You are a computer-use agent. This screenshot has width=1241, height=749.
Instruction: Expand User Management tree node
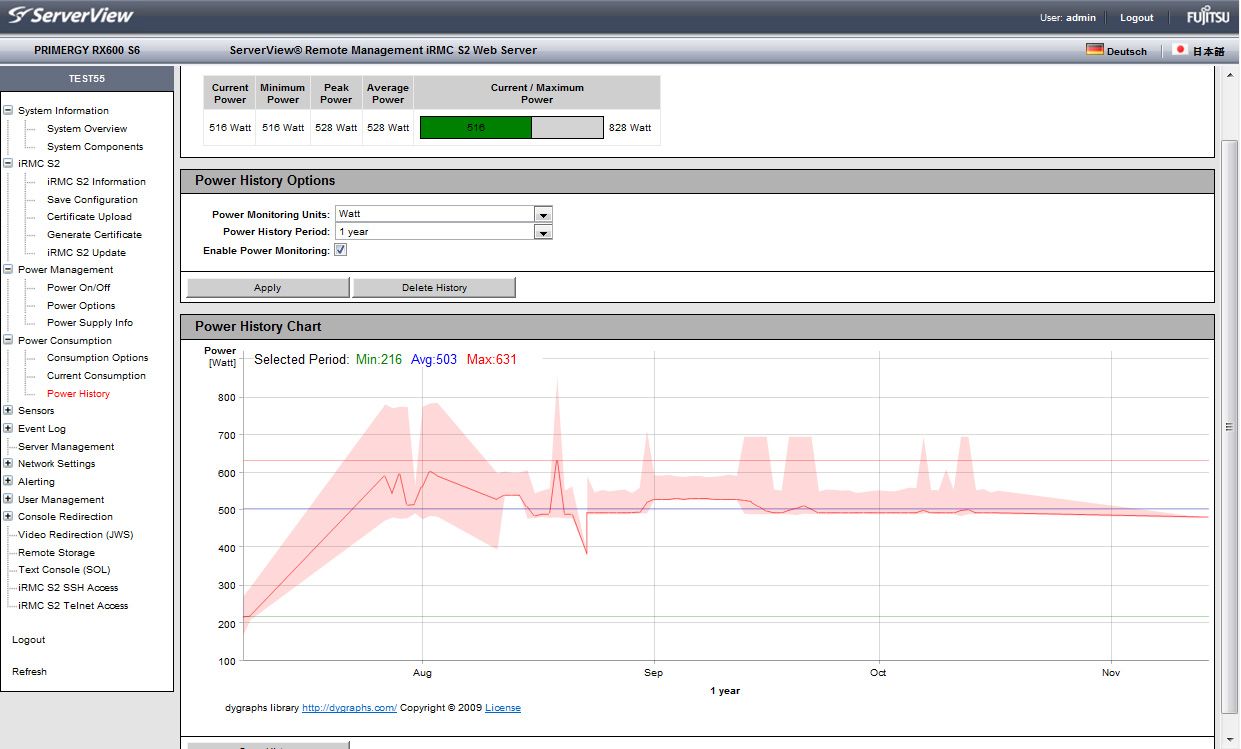pos(8,499)
